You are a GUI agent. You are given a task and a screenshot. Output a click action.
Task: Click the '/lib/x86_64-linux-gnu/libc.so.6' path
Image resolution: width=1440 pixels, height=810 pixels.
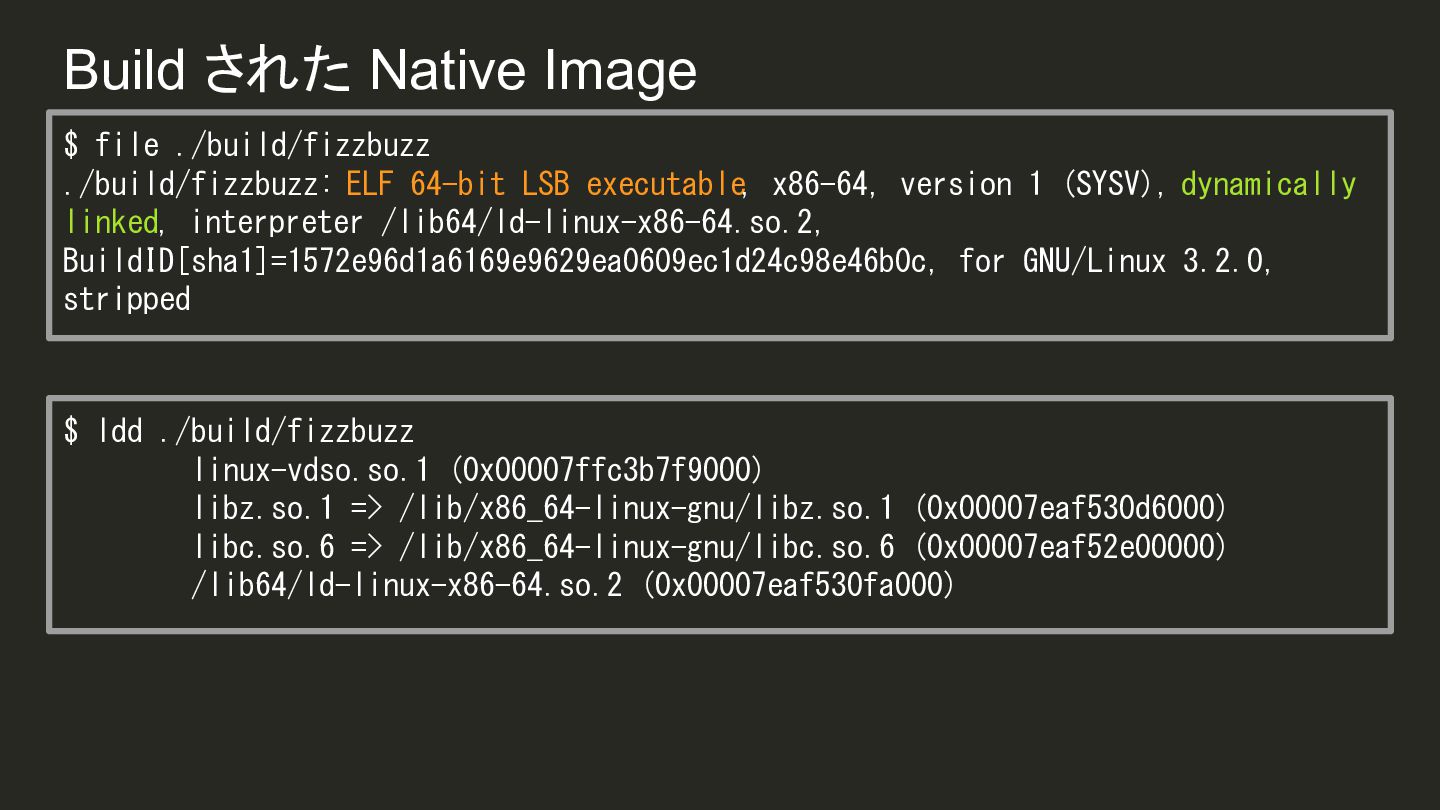pyautogui.click(x=646, y=547)
